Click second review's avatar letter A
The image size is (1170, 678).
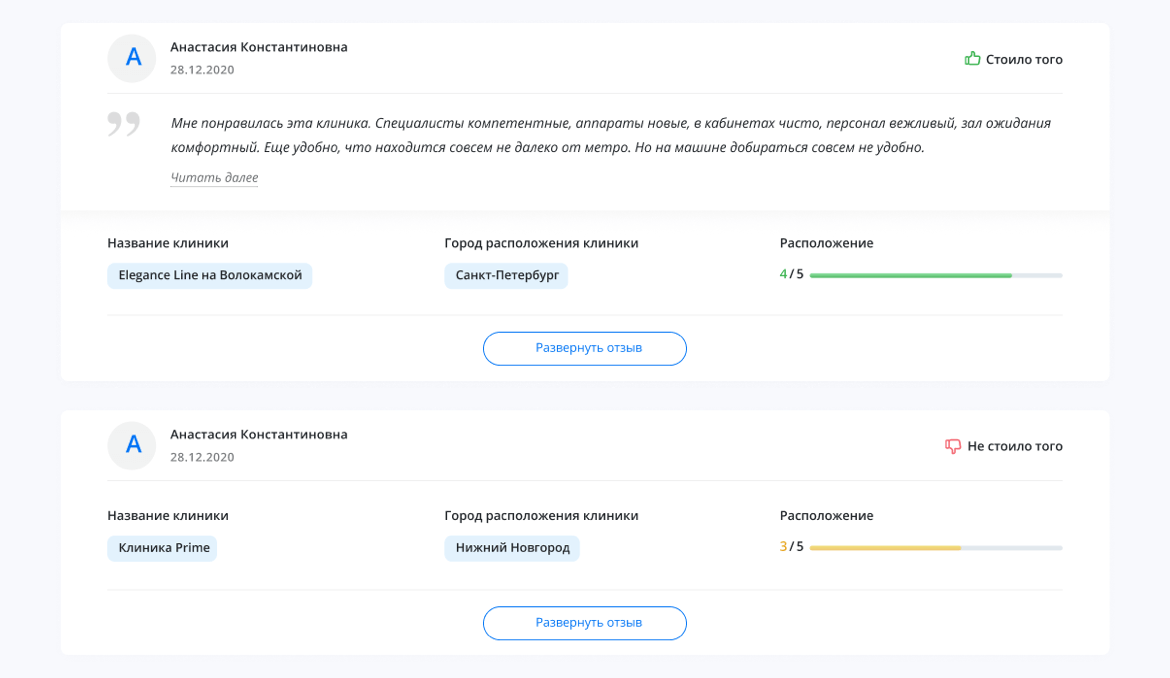132,445
